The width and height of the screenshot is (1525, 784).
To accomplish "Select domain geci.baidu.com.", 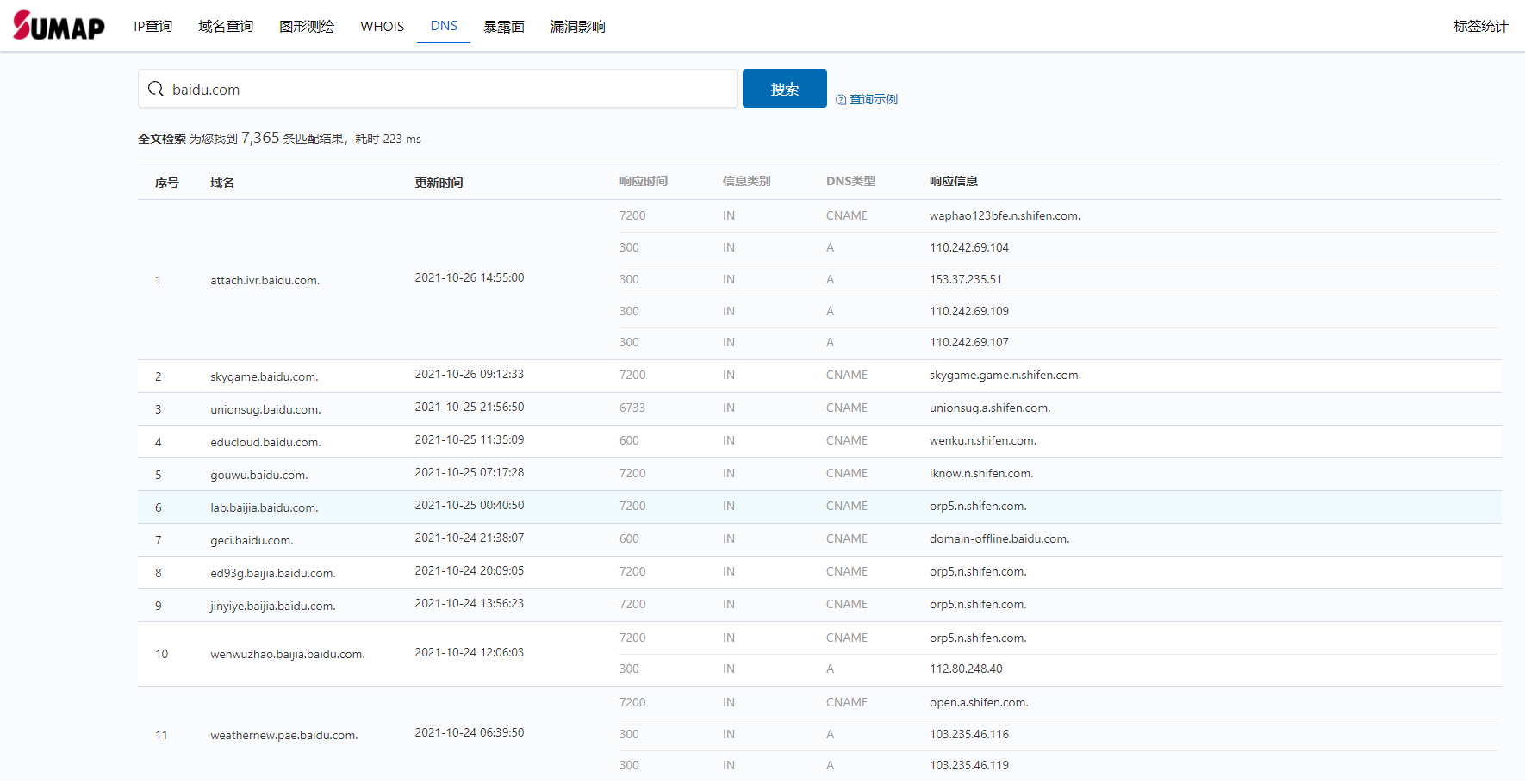I will coord(252,541).
